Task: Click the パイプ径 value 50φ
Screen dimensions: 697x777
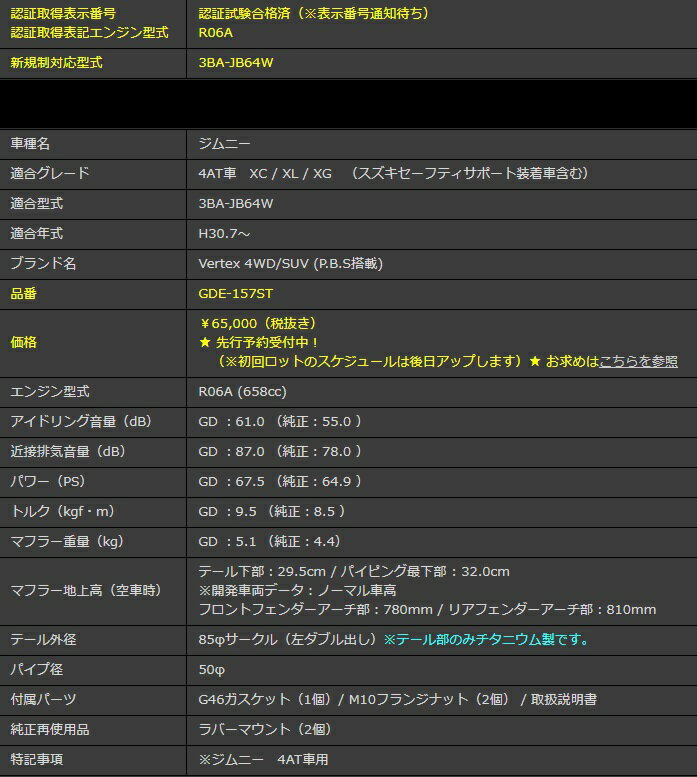Action: click(211, 669)
